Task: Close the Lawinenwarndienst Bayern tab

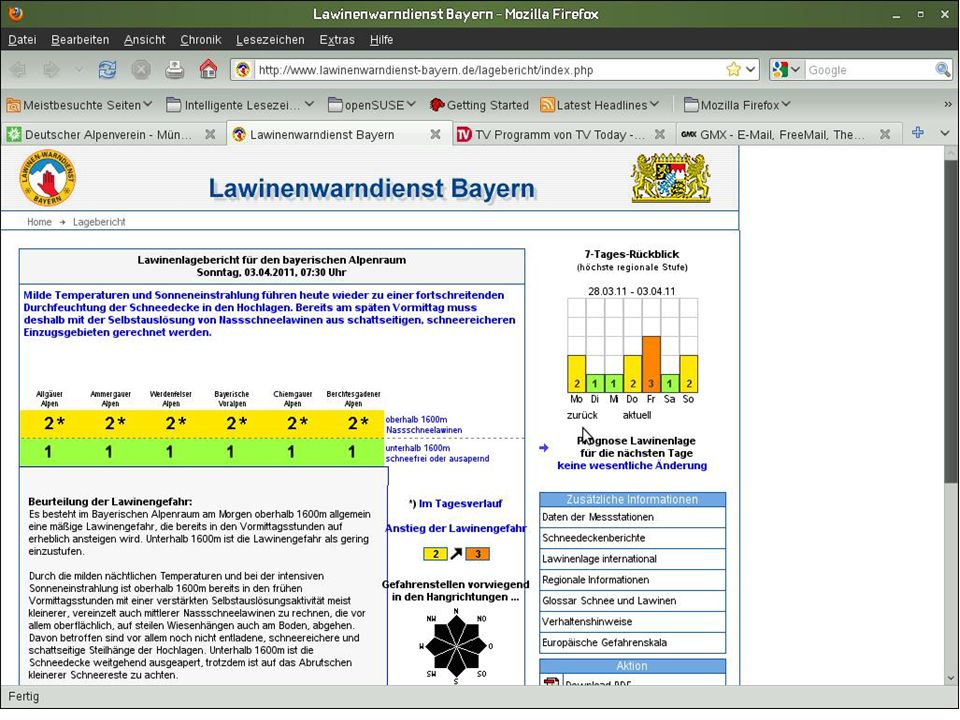Action: tap(435, 134)
